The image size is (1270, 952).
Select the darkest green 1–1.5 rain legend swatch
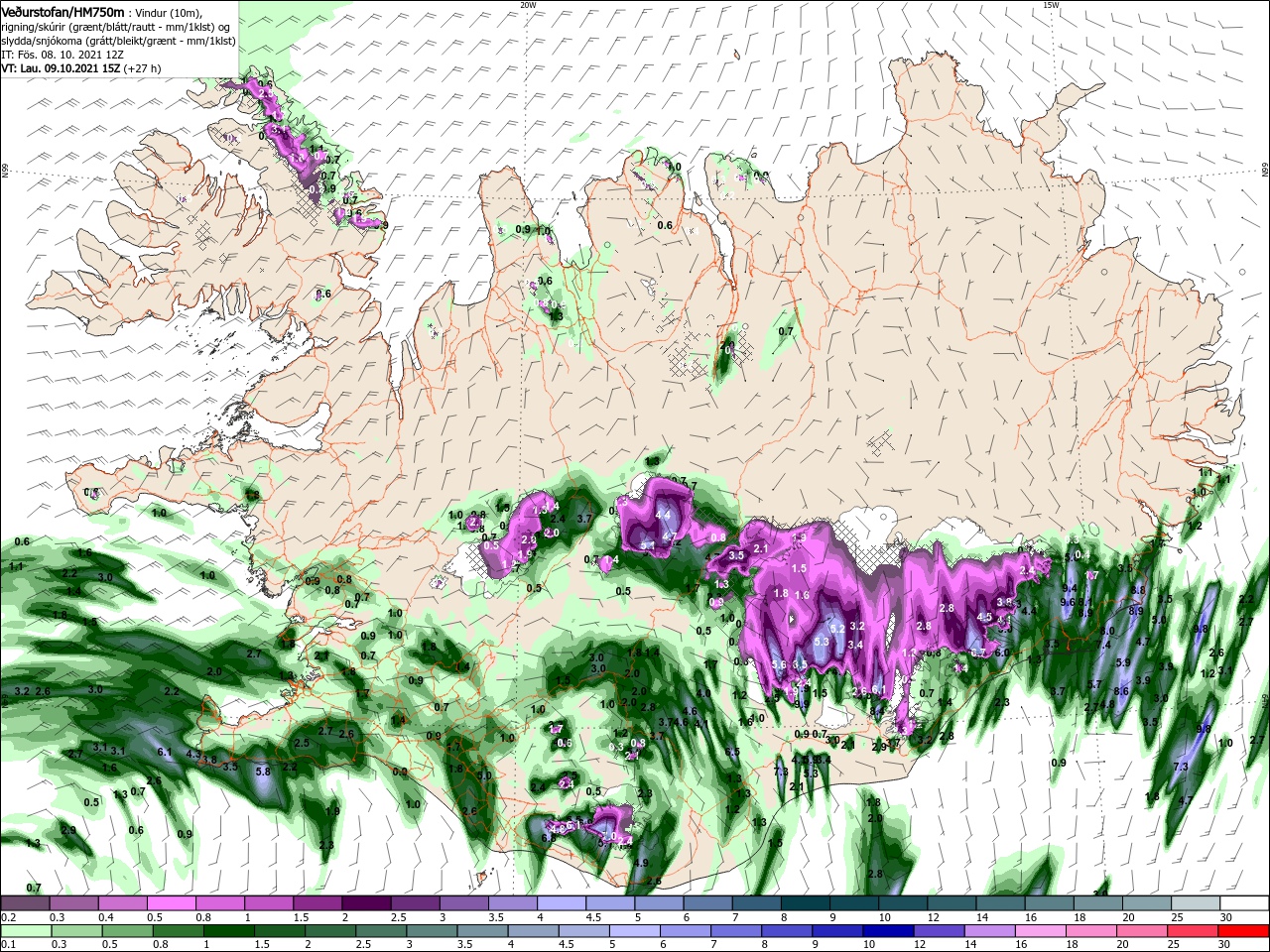pos(227,931)
